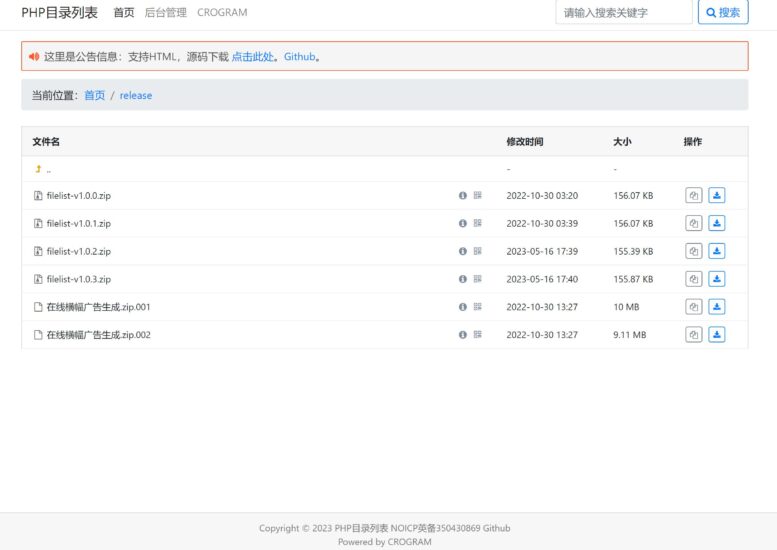
Task: Click the 搜索 search button
Action: [x=722, y=13]
